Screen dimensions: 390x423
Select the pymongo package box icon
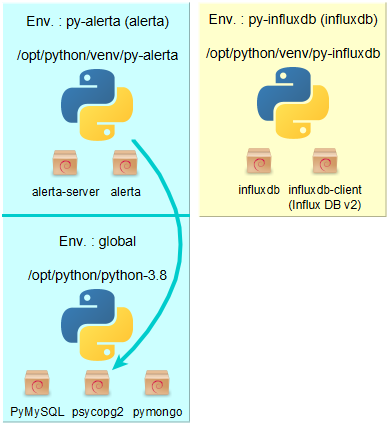(x=157, y=383)
